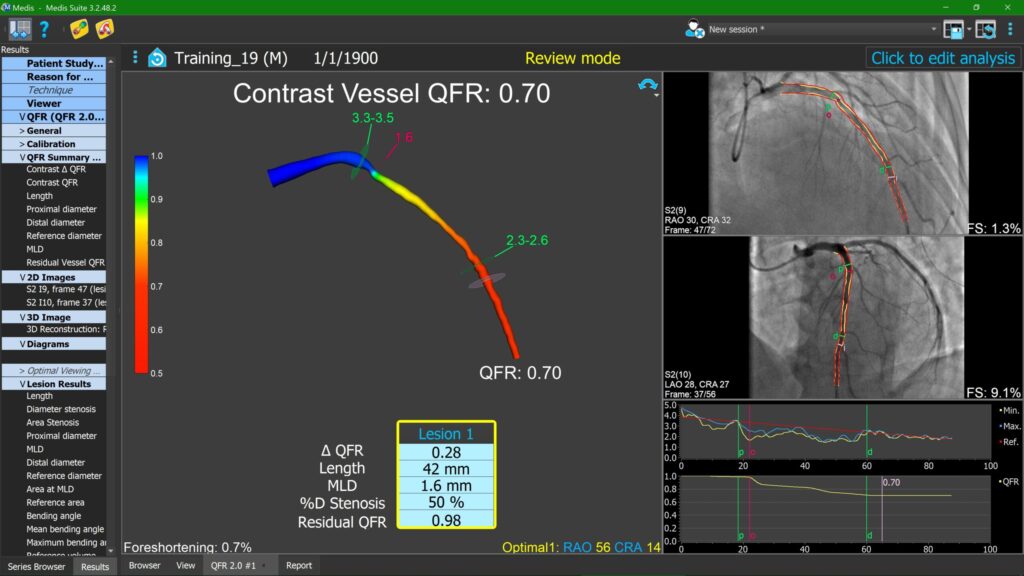Click the first yellow vessel analysis icon
Image resolution: width=1024 pixels, height=576 pixels.
(x=79, y=29)
